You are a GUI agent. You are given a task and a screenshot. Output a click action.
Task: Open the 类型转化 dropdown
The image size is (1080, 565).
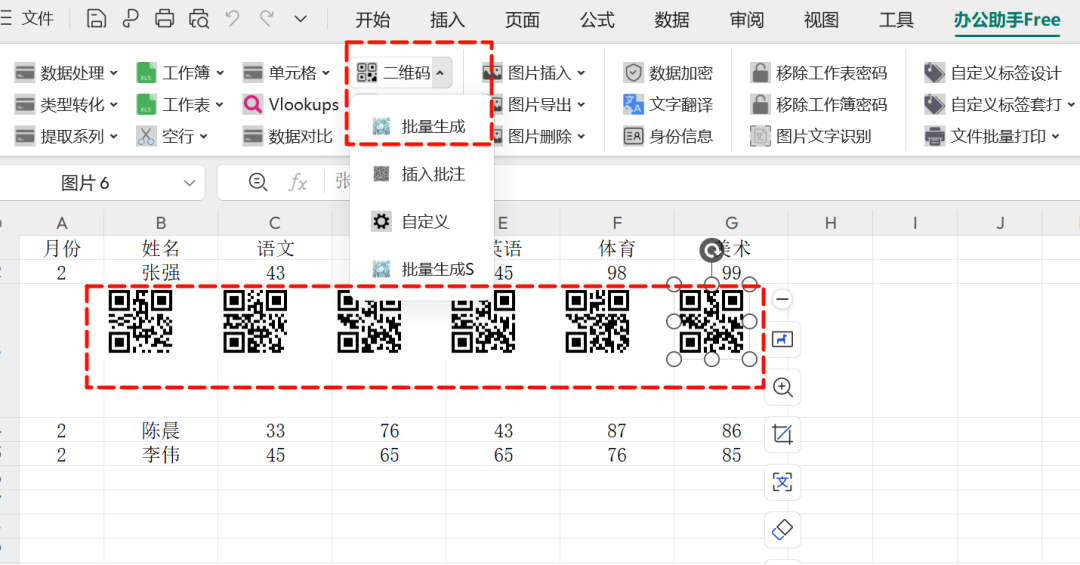[66, 105]
